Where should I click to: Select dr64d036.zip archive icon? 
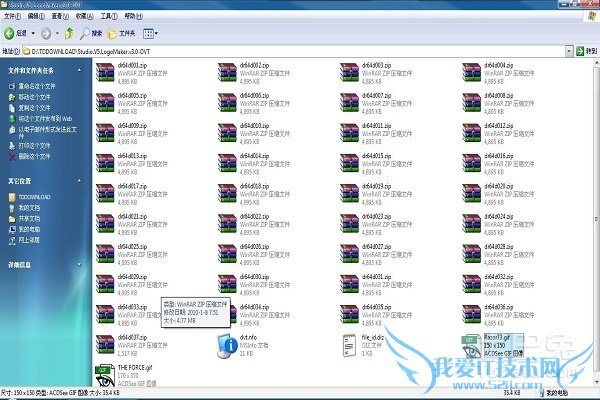pyautogui.click(x=471, y=315)
